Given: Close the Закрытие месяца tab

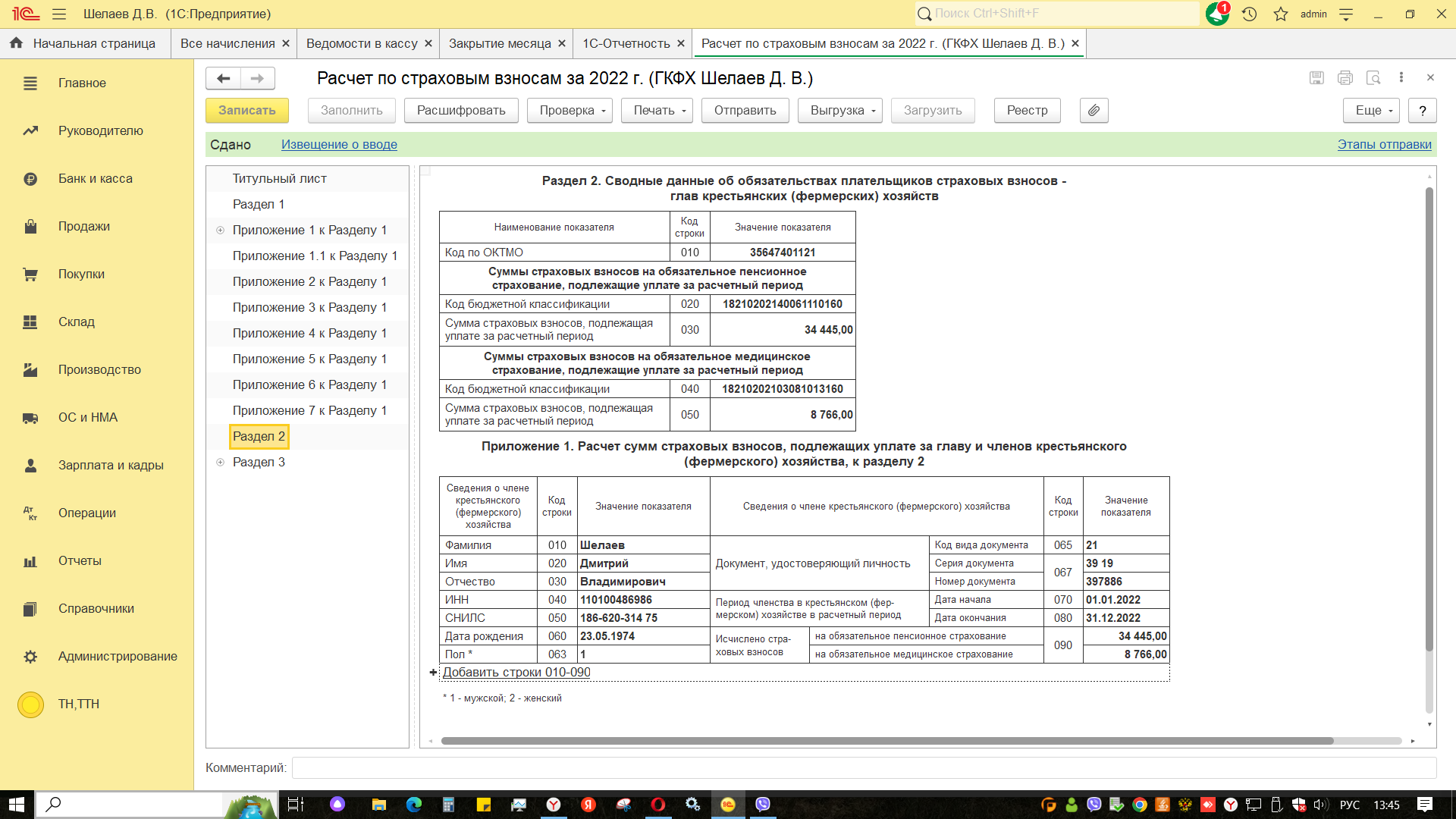Looking at the screenshot, I should (x=562, y=43).
